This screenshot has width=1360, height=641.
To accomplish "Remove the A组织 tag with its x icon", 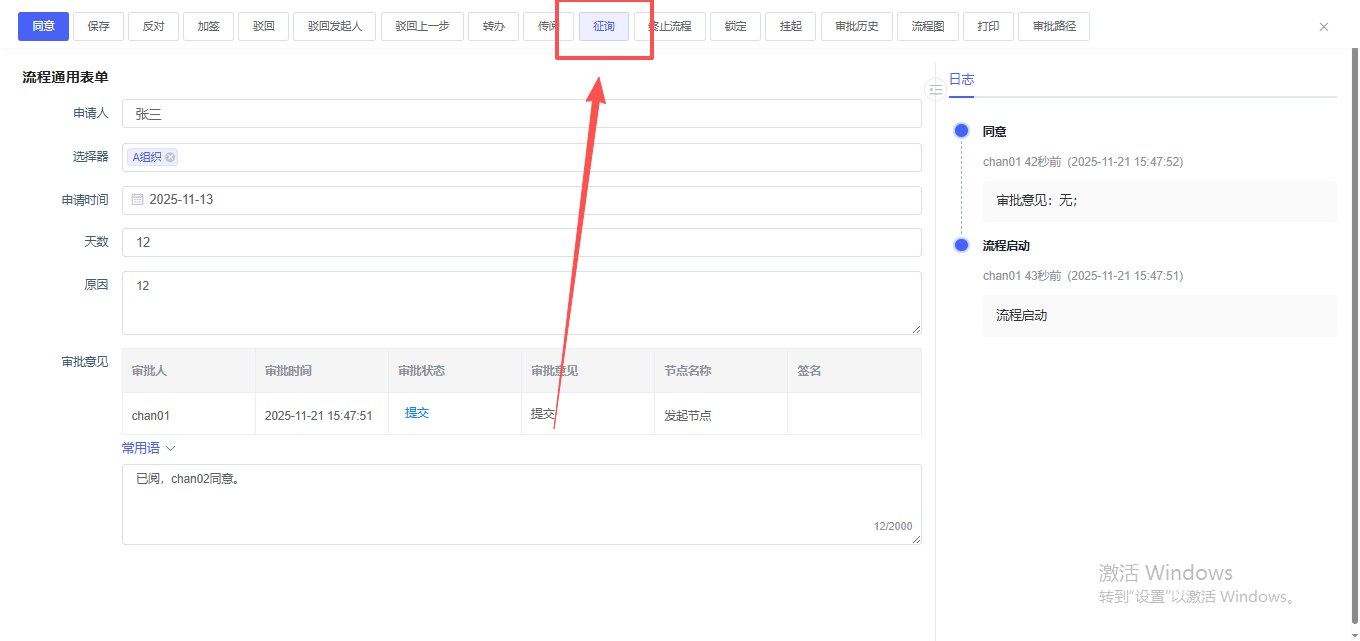I will click(170, 157).
